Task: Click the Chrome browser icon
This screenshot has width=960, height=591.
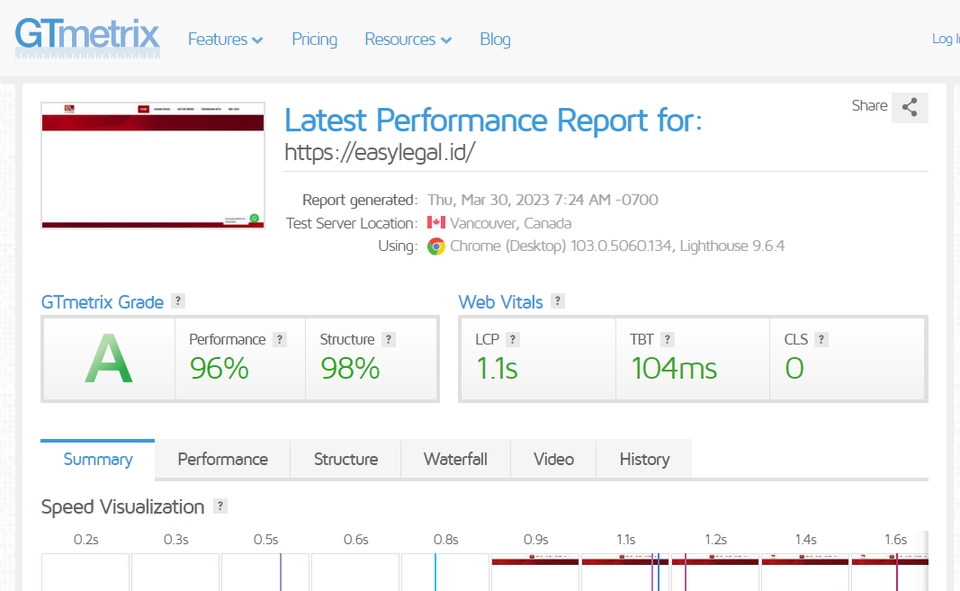Action: 434,246
